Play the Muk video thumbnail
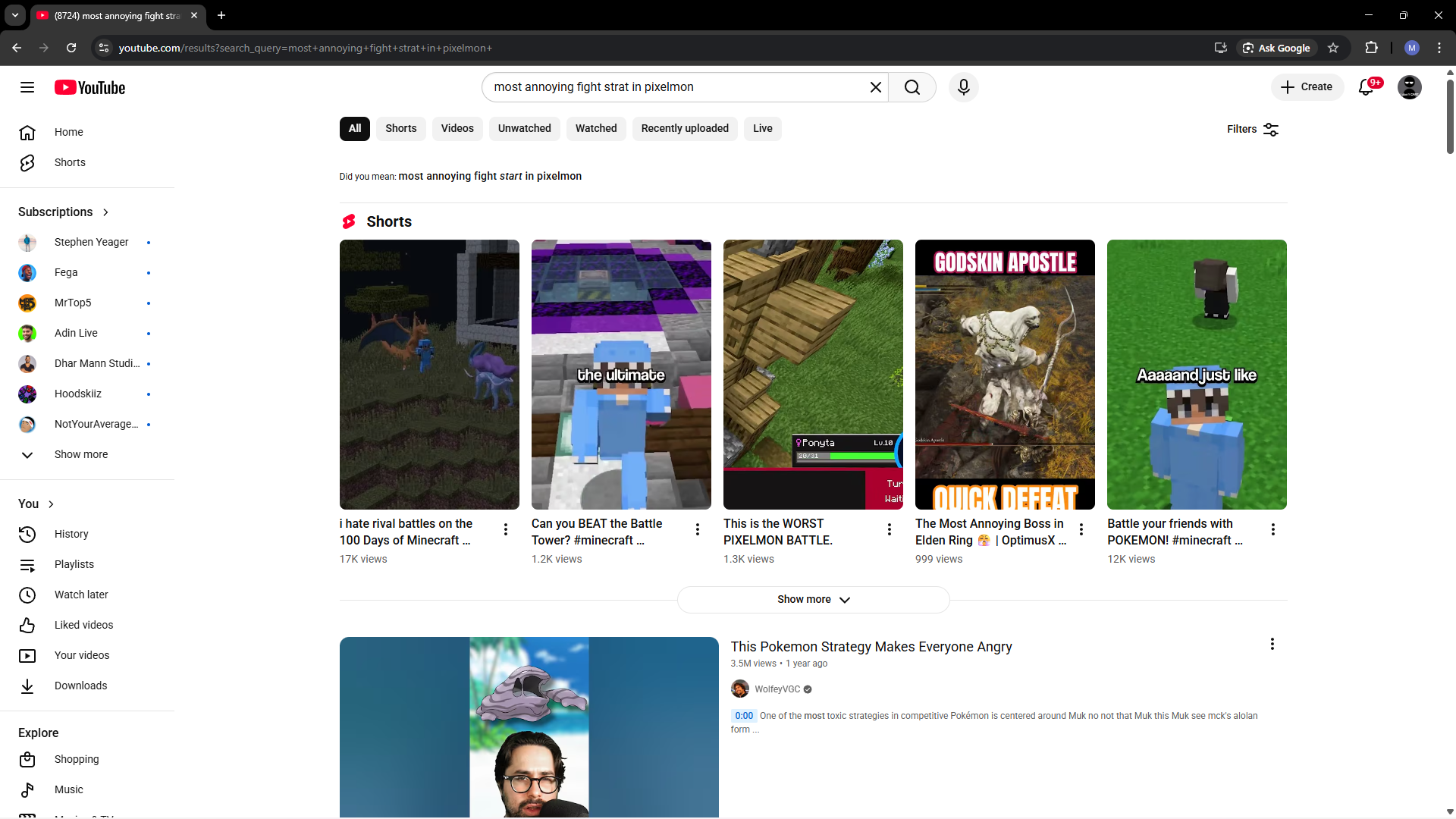 click(x=529, y=727)
